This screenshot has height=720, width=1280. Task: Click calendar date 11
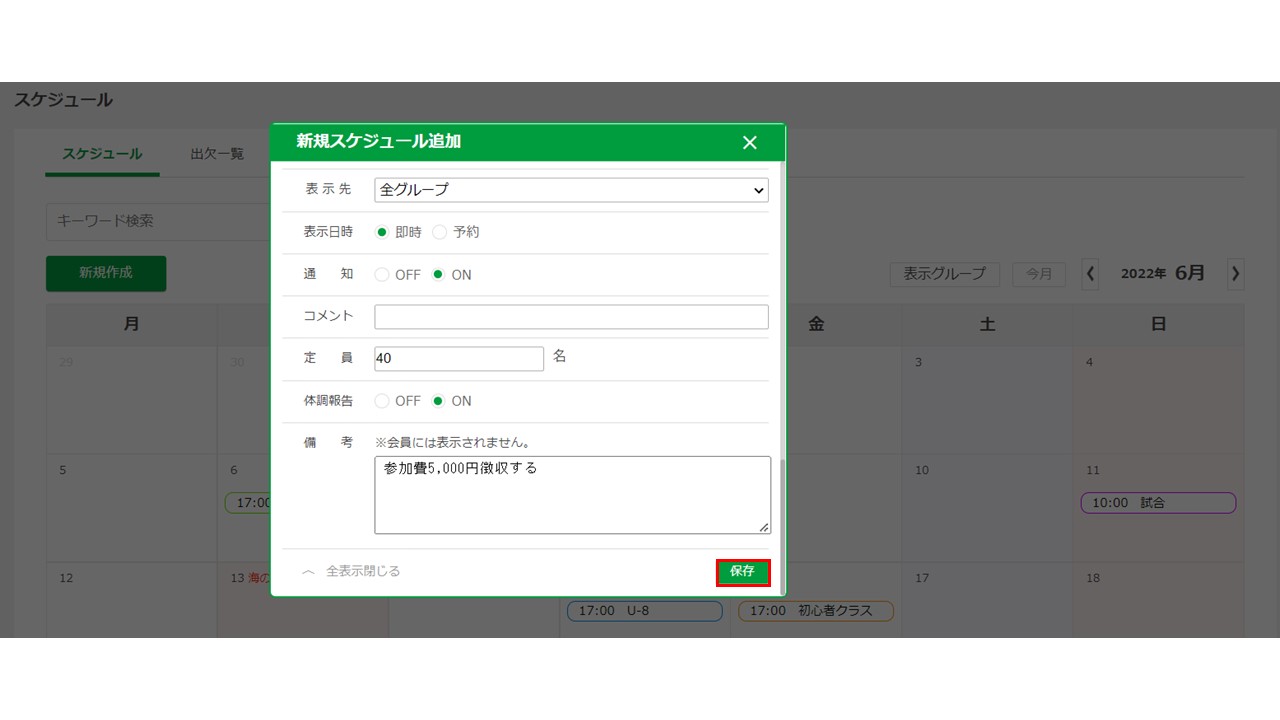(1093, 470)
